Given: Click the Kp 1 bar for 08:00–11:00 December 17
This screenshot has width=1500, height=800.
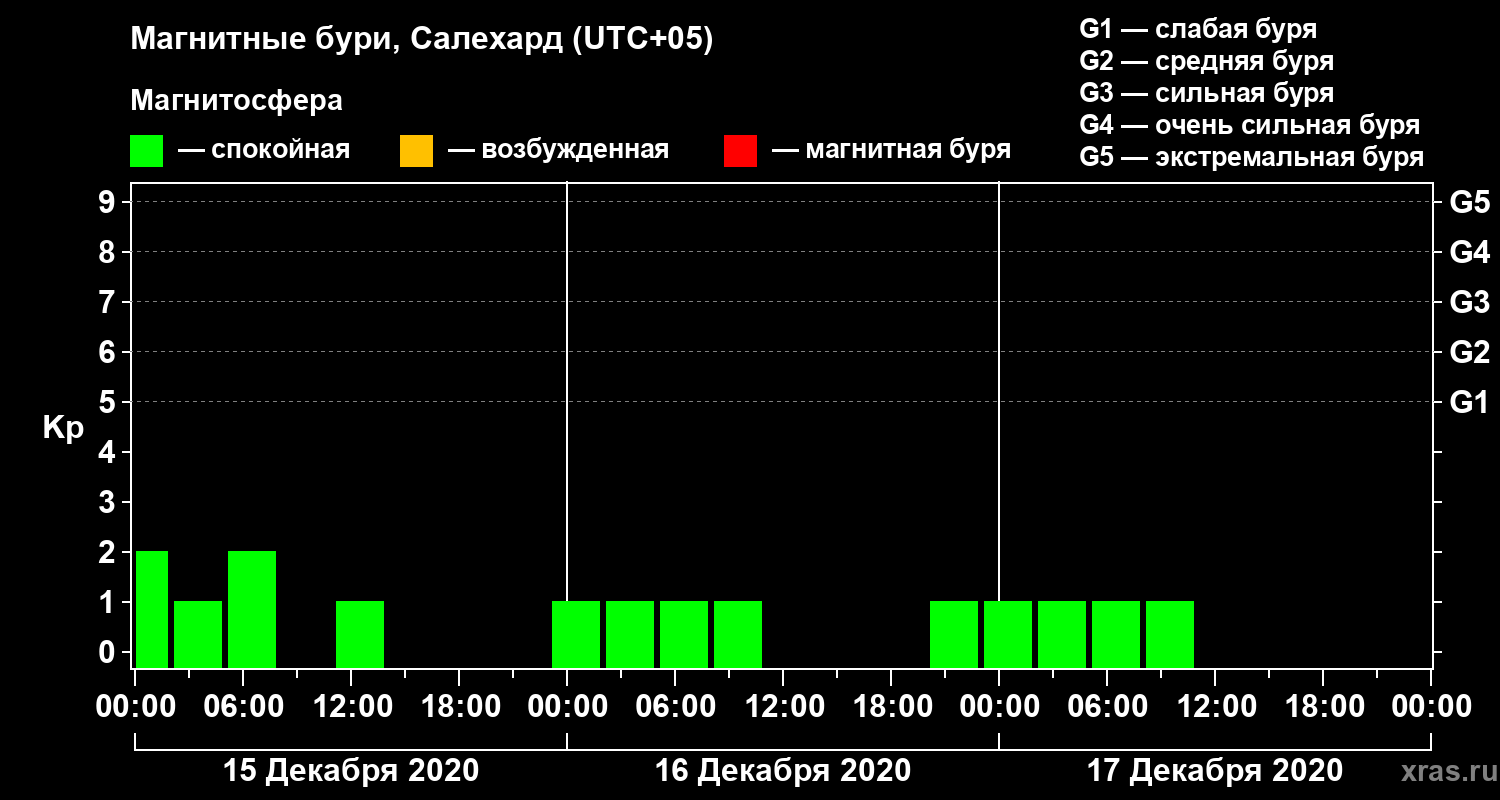Looking at the screenshot, I should [x=1170, y=634].
